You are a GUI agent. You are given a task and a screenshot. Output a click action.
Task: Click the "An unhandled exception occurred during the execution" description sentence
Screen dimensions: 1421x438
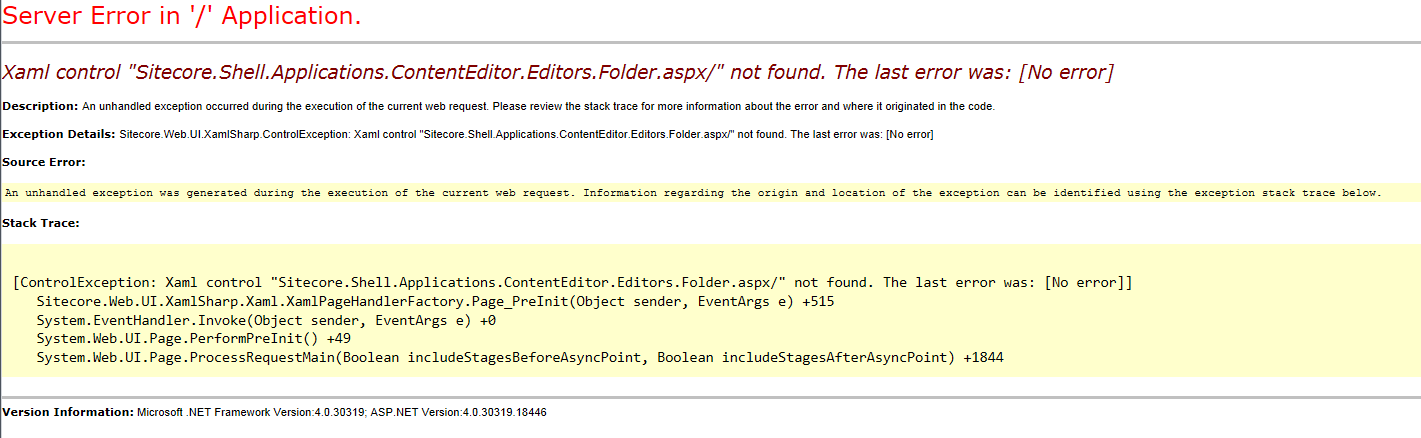pos(538,106)
